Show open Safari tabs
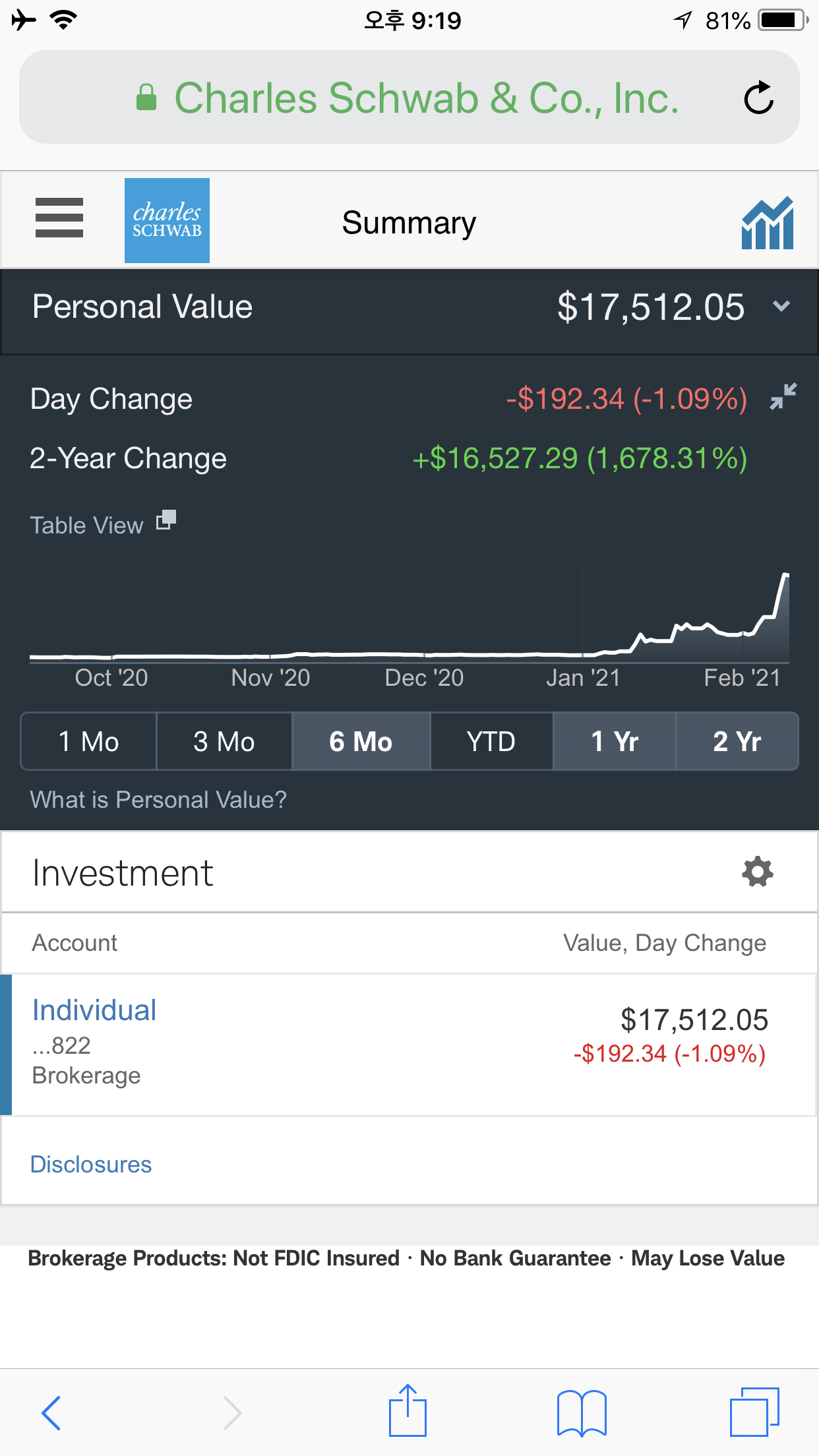 point(754,1412)
